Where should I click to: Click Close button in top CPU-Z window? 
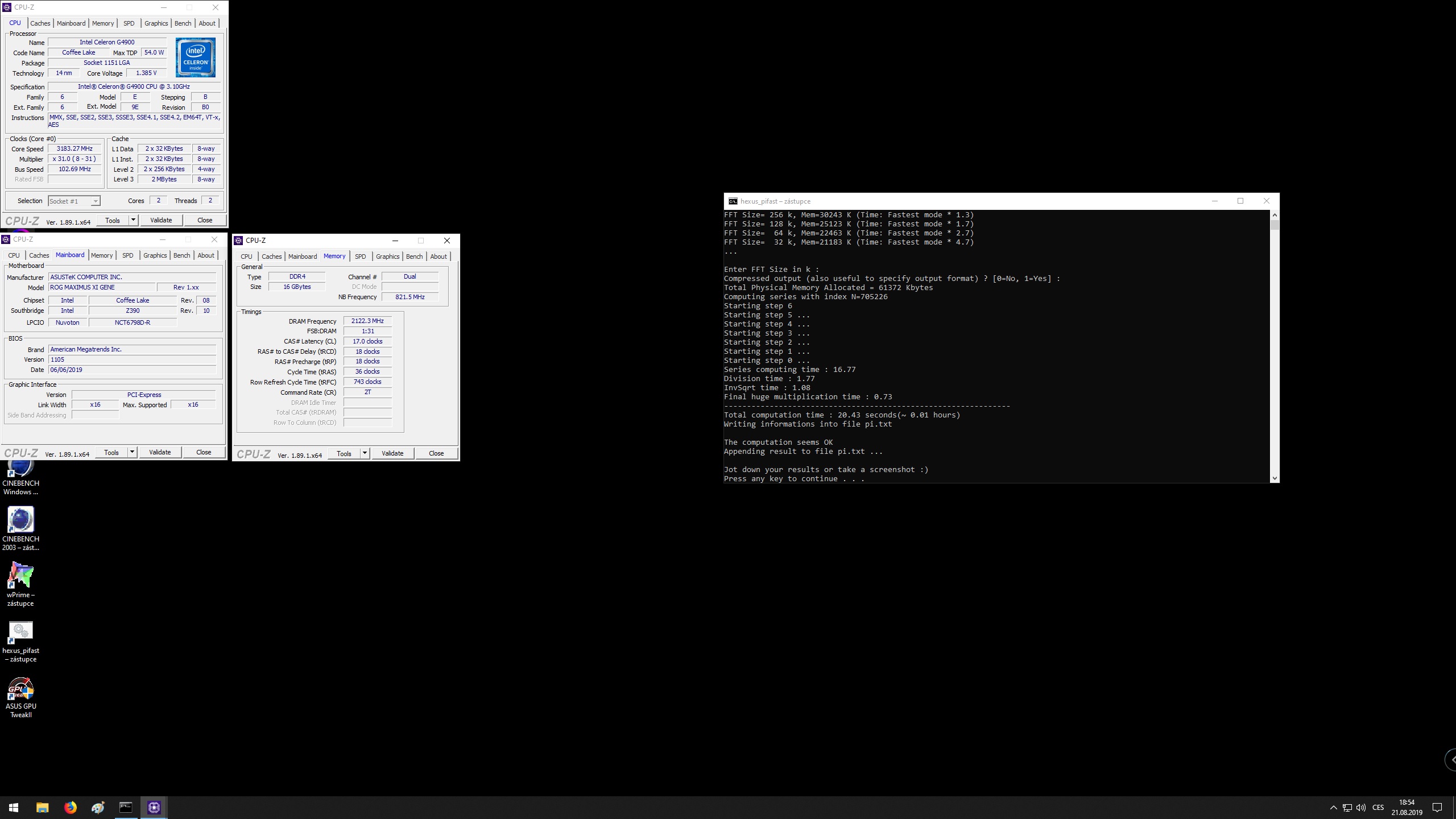tap(205, 220)
